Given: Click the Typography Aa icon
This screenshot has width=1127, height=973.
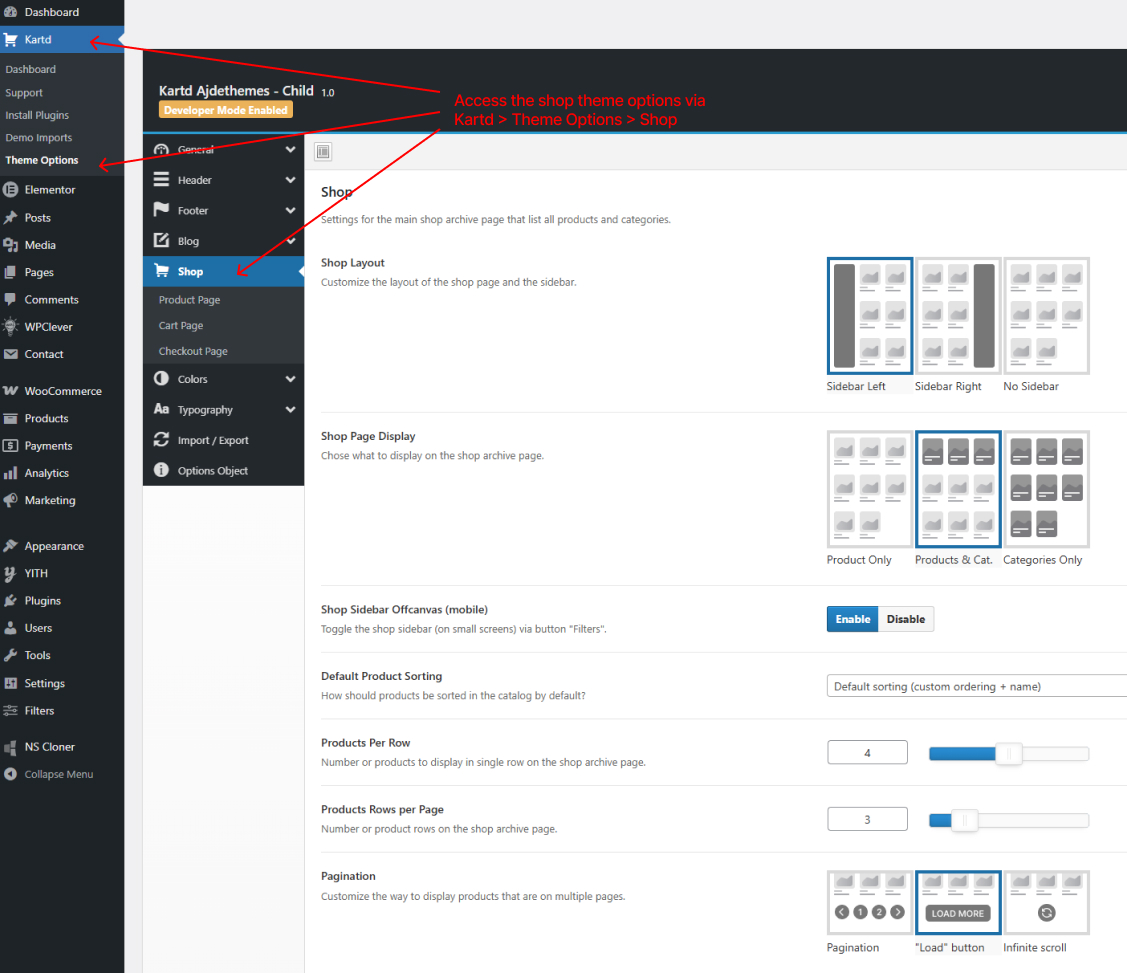Looking at the screenshot, I should [x=161, y=409].
